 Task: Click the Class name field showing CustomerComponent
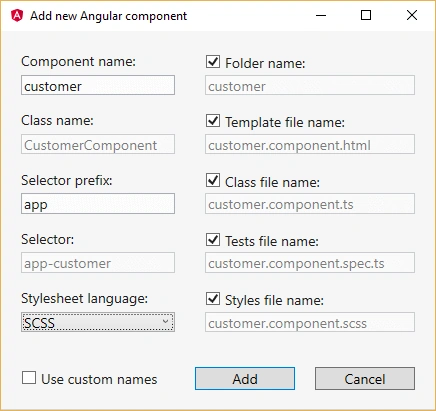pyautogui.click(x=98, y=144)
